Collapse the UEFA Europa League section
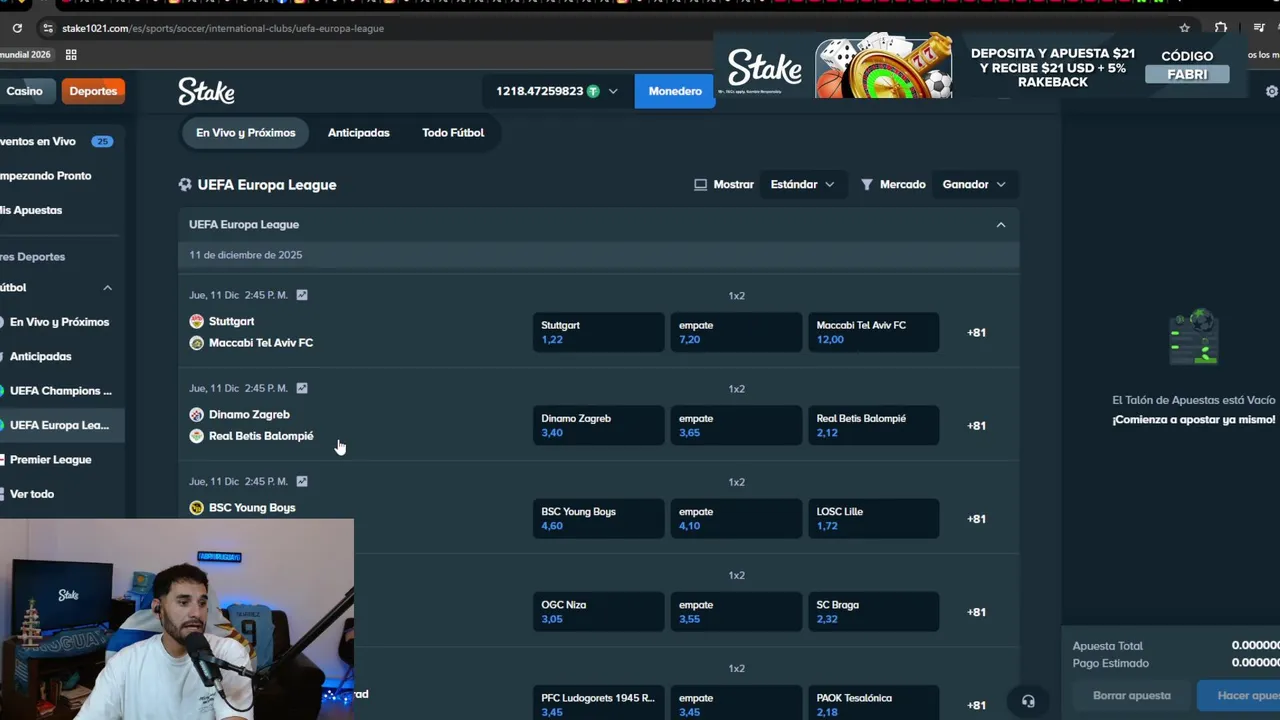1280x720 pixels. click(1001, 225)
